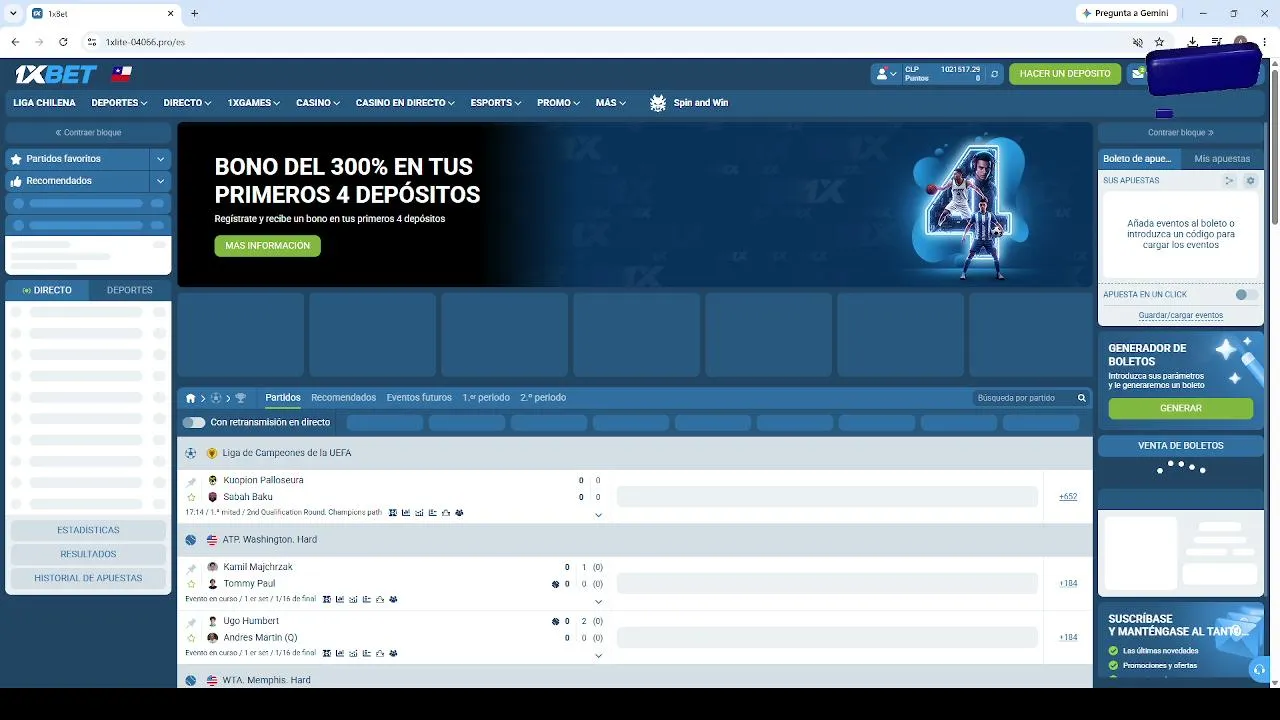
Task: Click the Guardar/cargar eventos link
Action: [1180, 315]
